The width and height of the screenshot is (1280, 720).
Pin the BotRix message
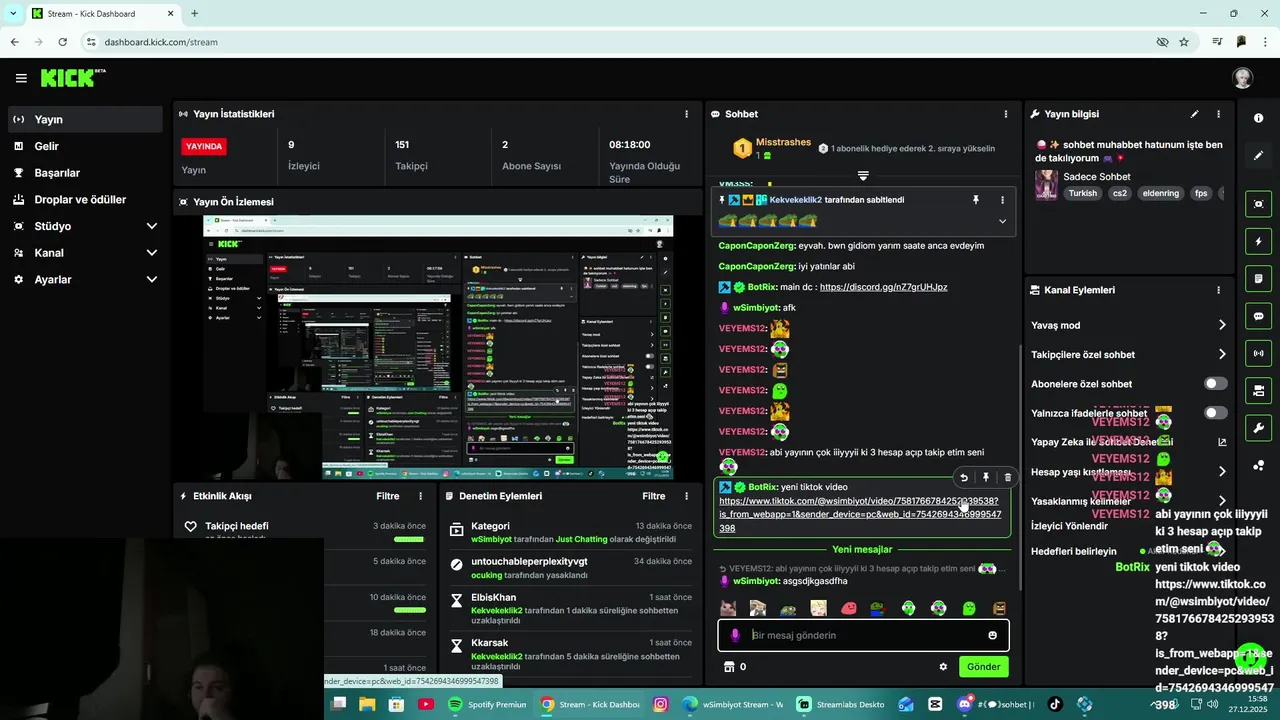[x=986, y=478]
